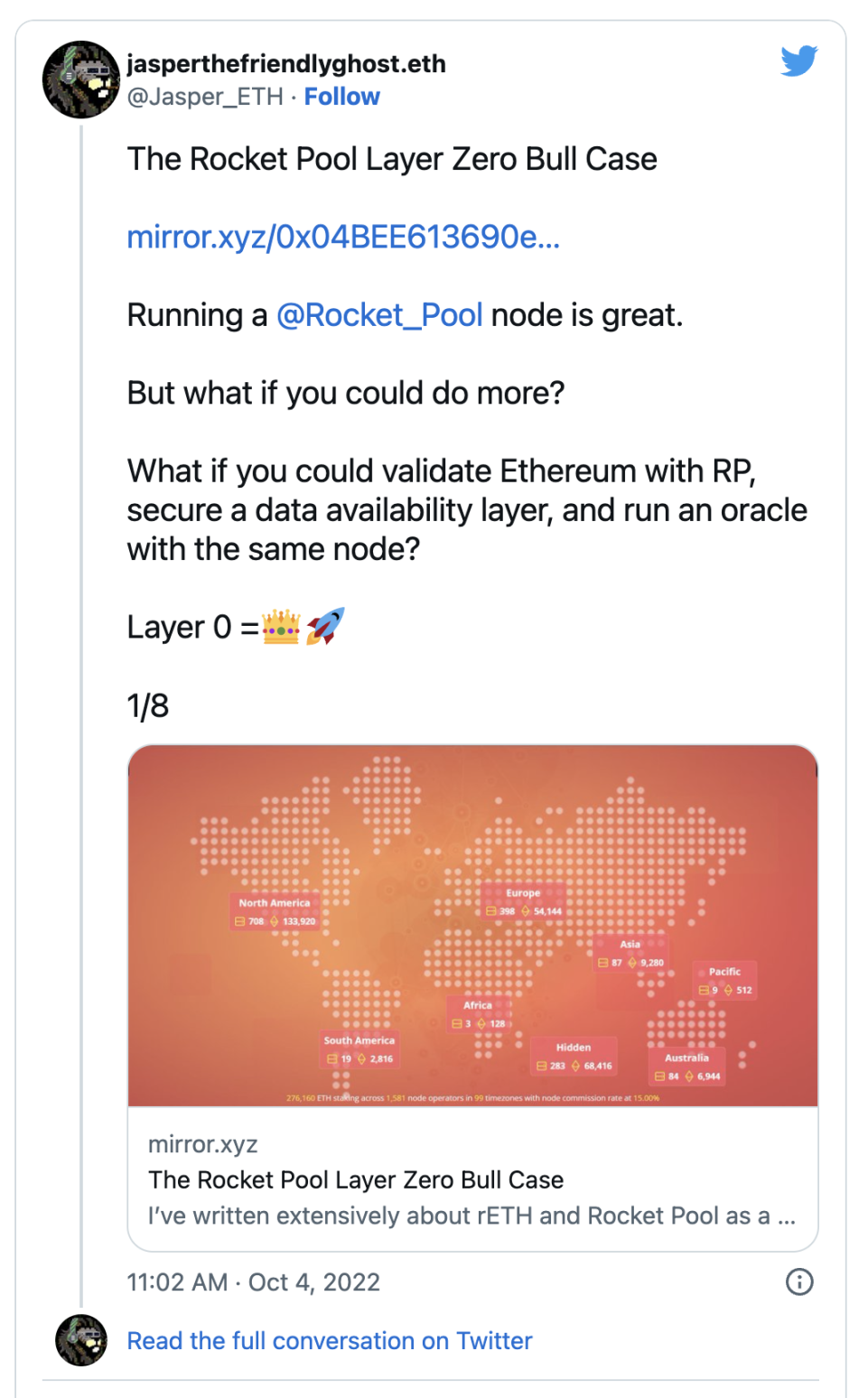Read the full conversation on Twitter
868x1398 pixels.
[x=330, y=1341]
